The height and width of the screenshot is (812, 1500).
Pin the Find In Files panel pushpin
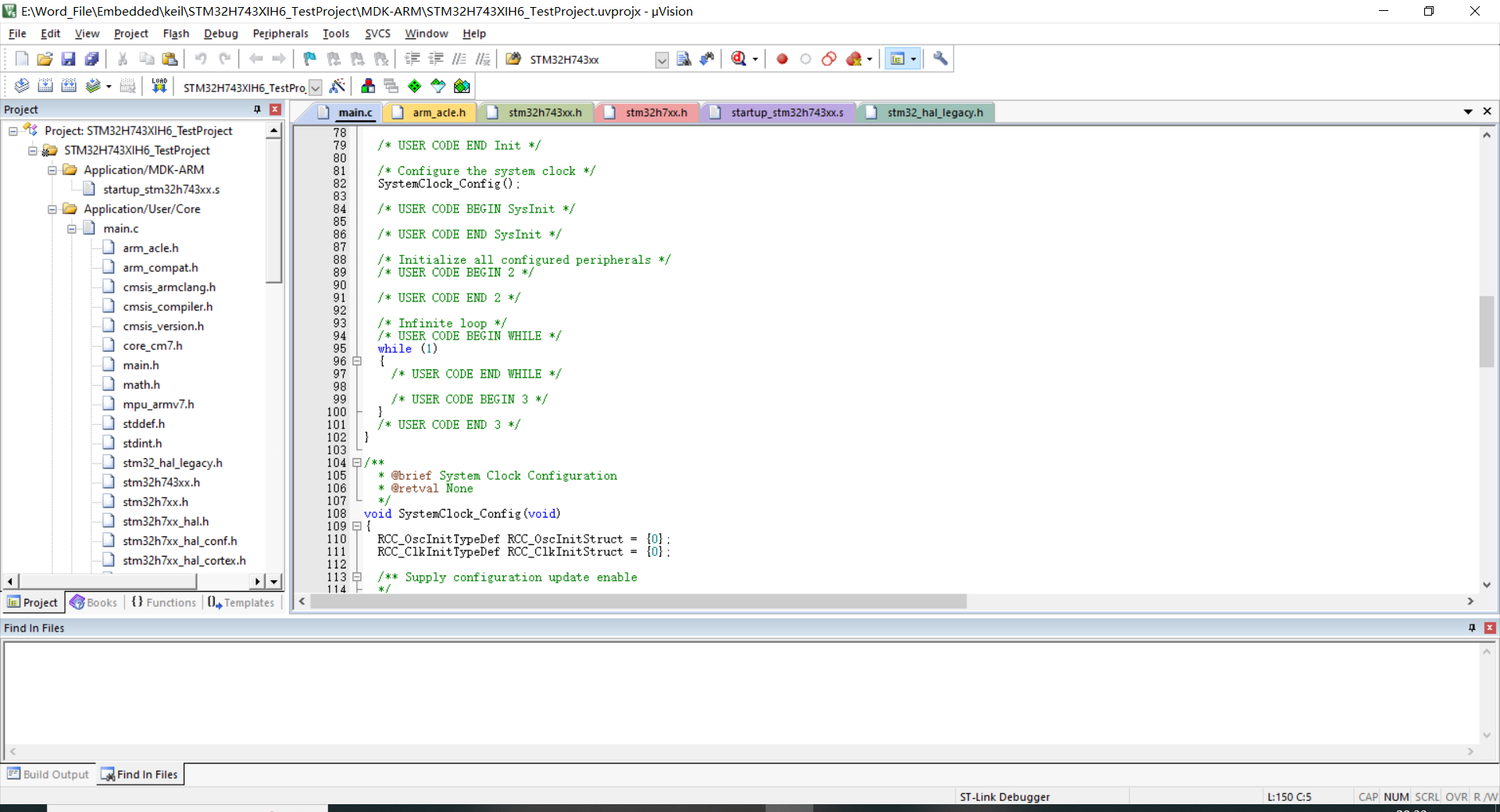point(1472,628)
